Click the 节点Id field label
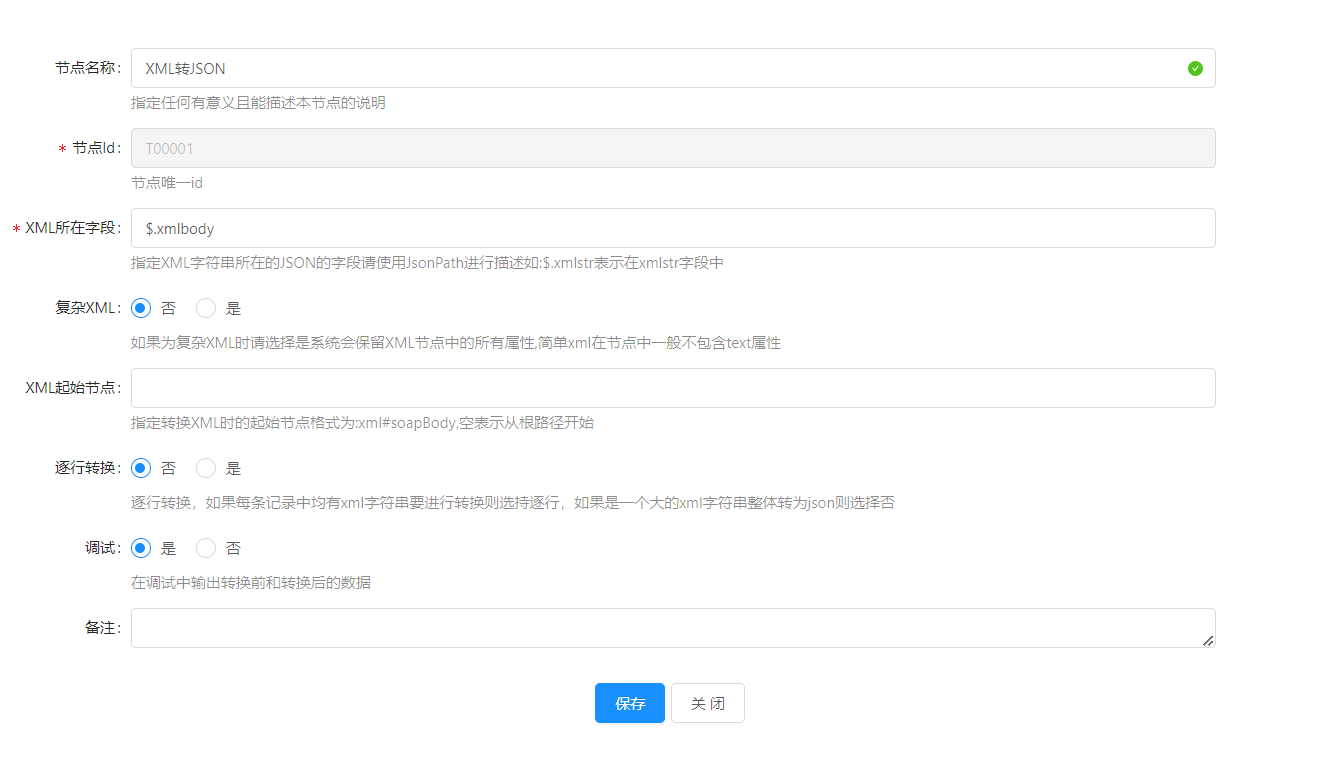The height and width of the screenshot is (762, 1330). pyautogui.click(x=96, y=148)
